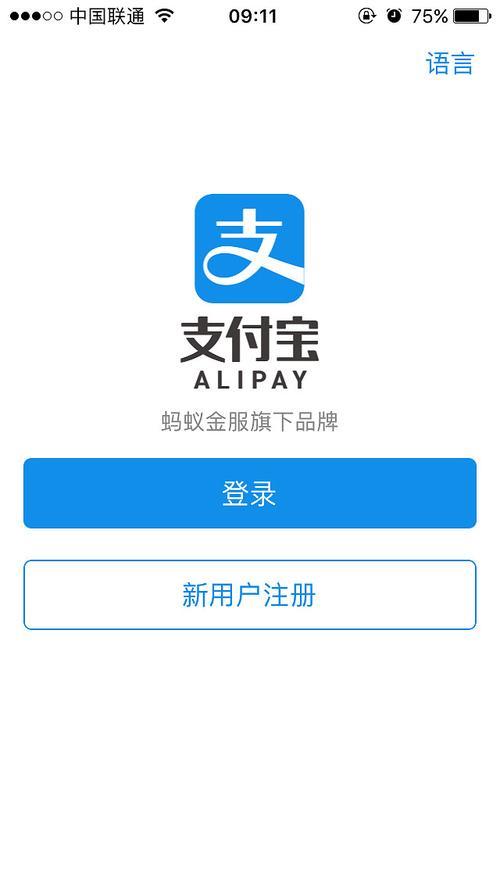Tap the battery icon in status bar
This screenshot has width=500, height=888.
click(x=473, y=16)
